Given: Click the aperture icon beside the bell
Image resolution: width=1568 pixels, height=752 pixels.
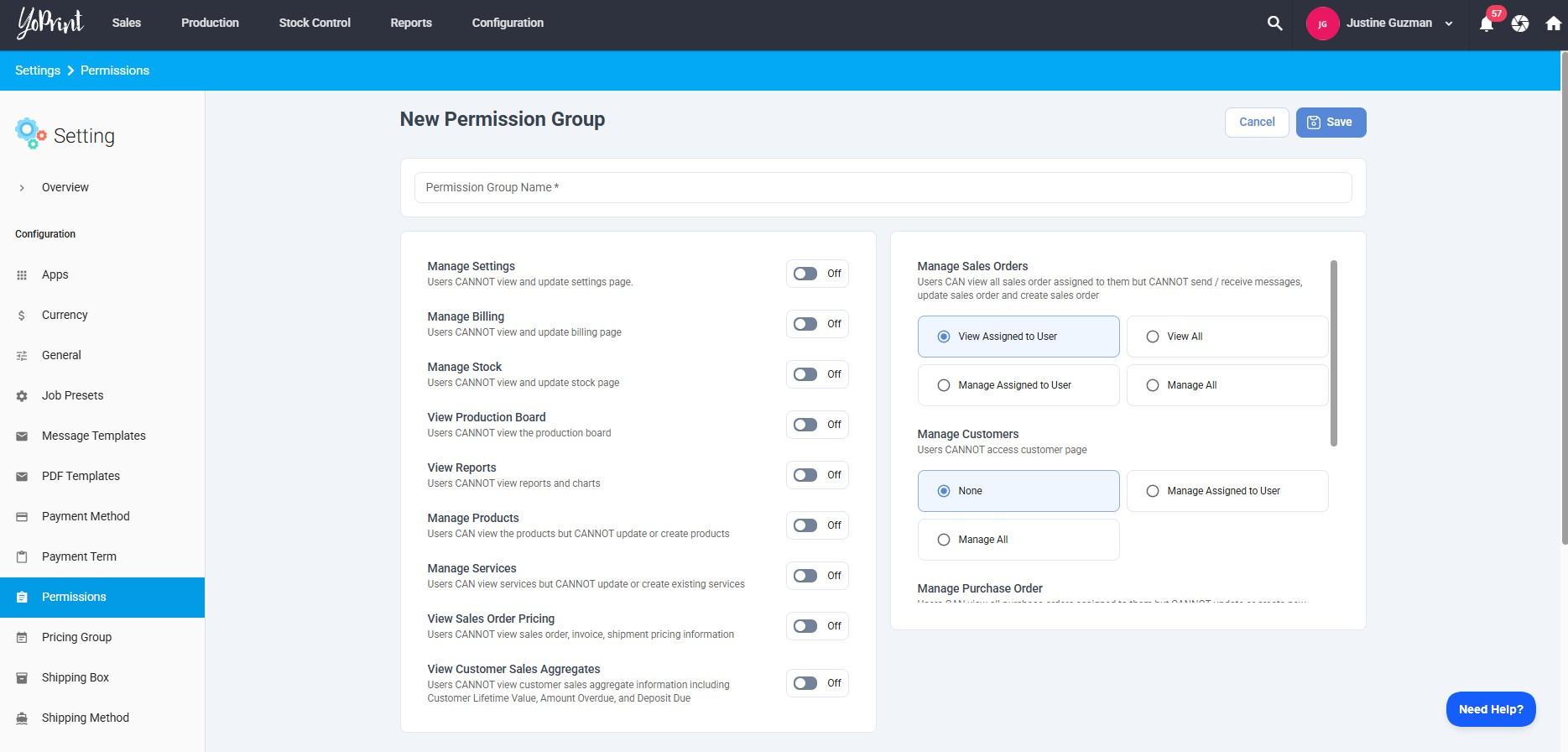Looking at the screenshot, I should (x=1519, y=23).
